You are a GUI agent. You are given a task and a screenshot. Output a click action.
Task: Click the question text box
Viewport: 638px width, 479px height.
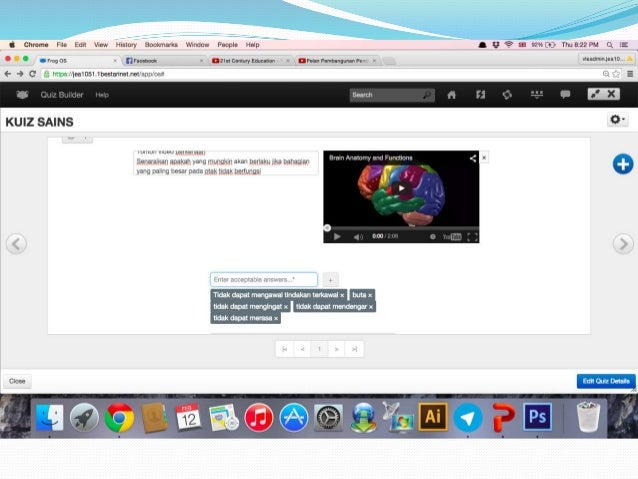[x=226, y=163]
